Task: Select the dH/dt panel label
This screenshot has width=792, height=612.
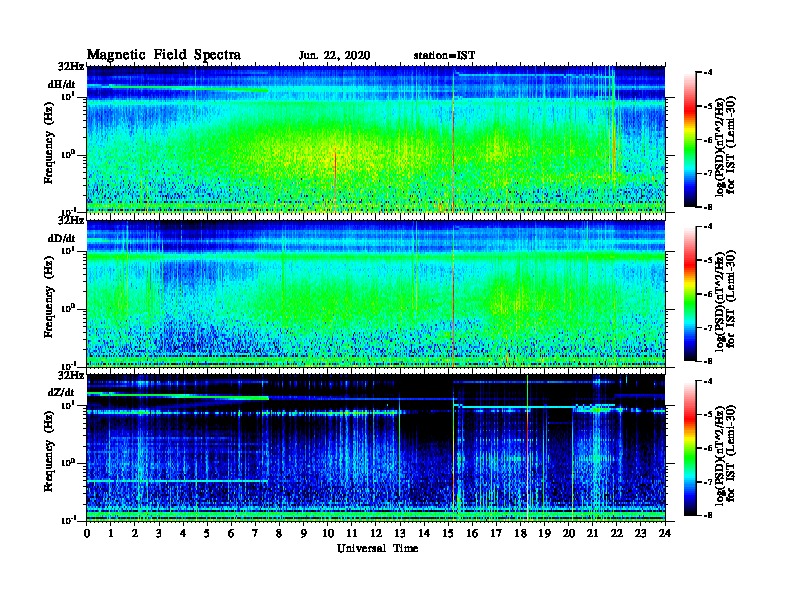Action: tap(62, 84)
